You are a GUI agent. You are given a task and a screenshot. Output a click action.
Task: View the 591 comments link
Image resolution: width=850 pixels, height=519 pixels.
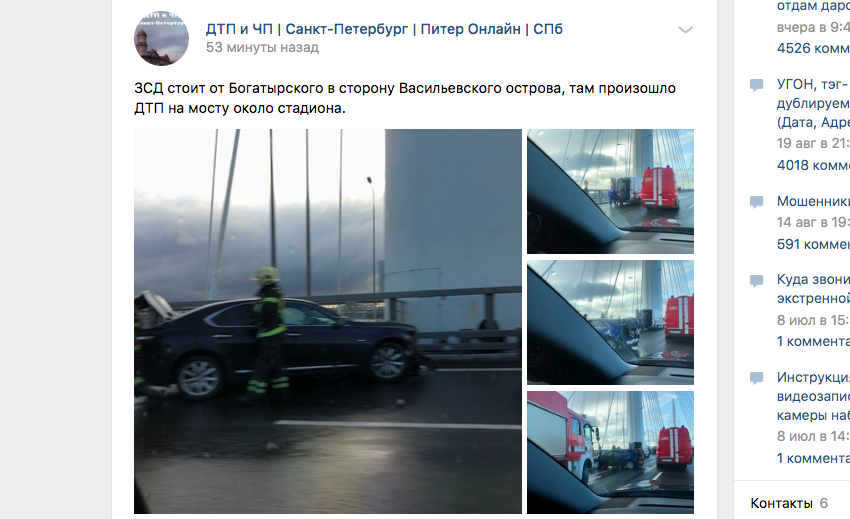pos(813,244)
